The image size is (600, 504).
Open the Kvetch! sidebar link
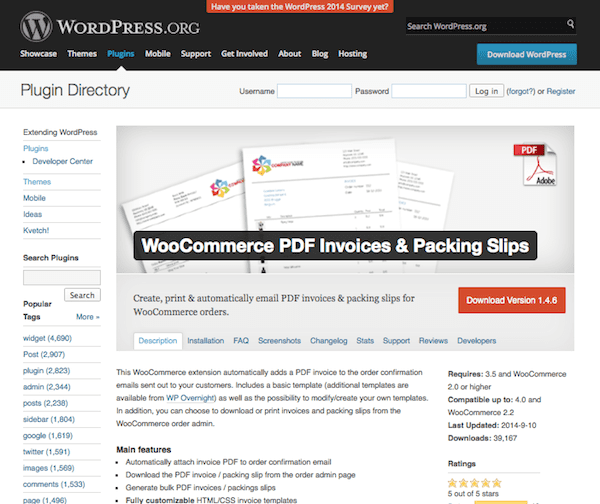click(x=36, y=230)
